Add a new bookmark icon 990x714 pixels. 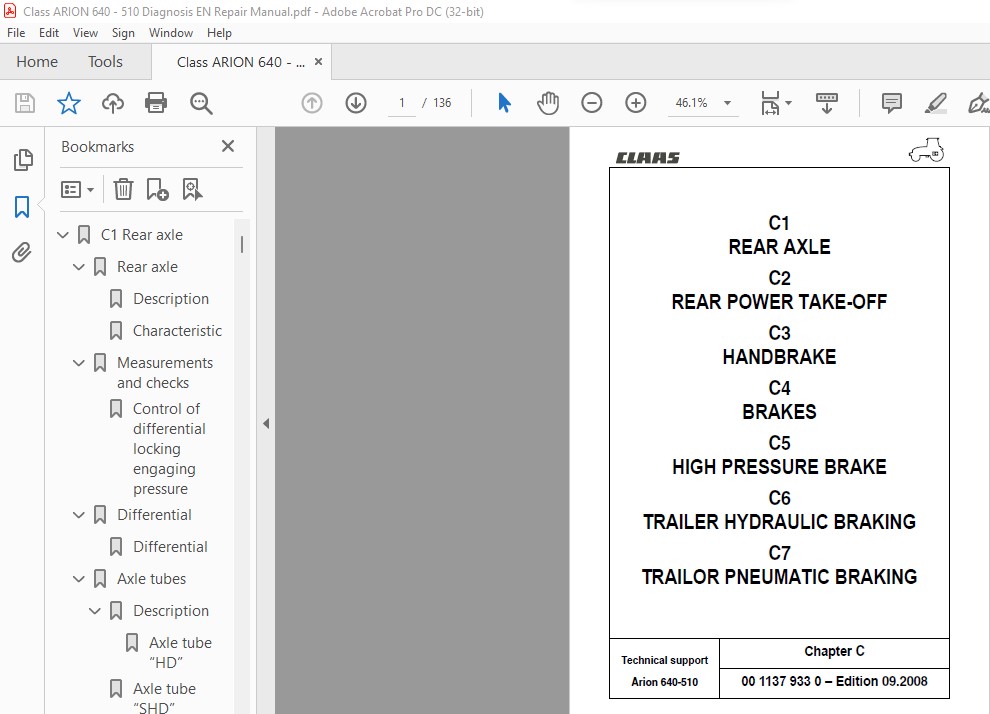tap(157, 189)
